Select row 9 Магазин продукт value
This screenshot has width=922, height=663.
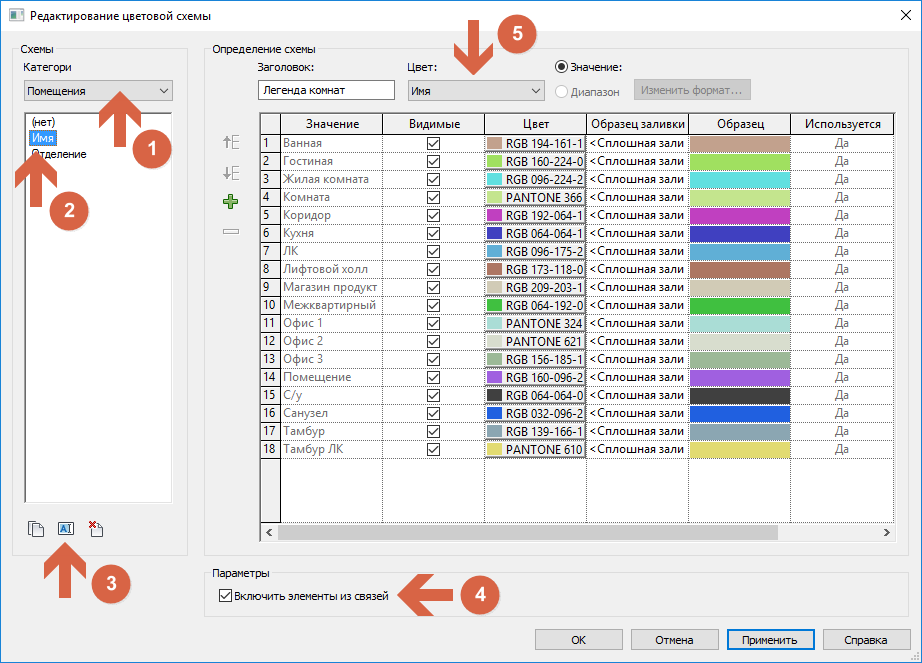pos(332,287)
